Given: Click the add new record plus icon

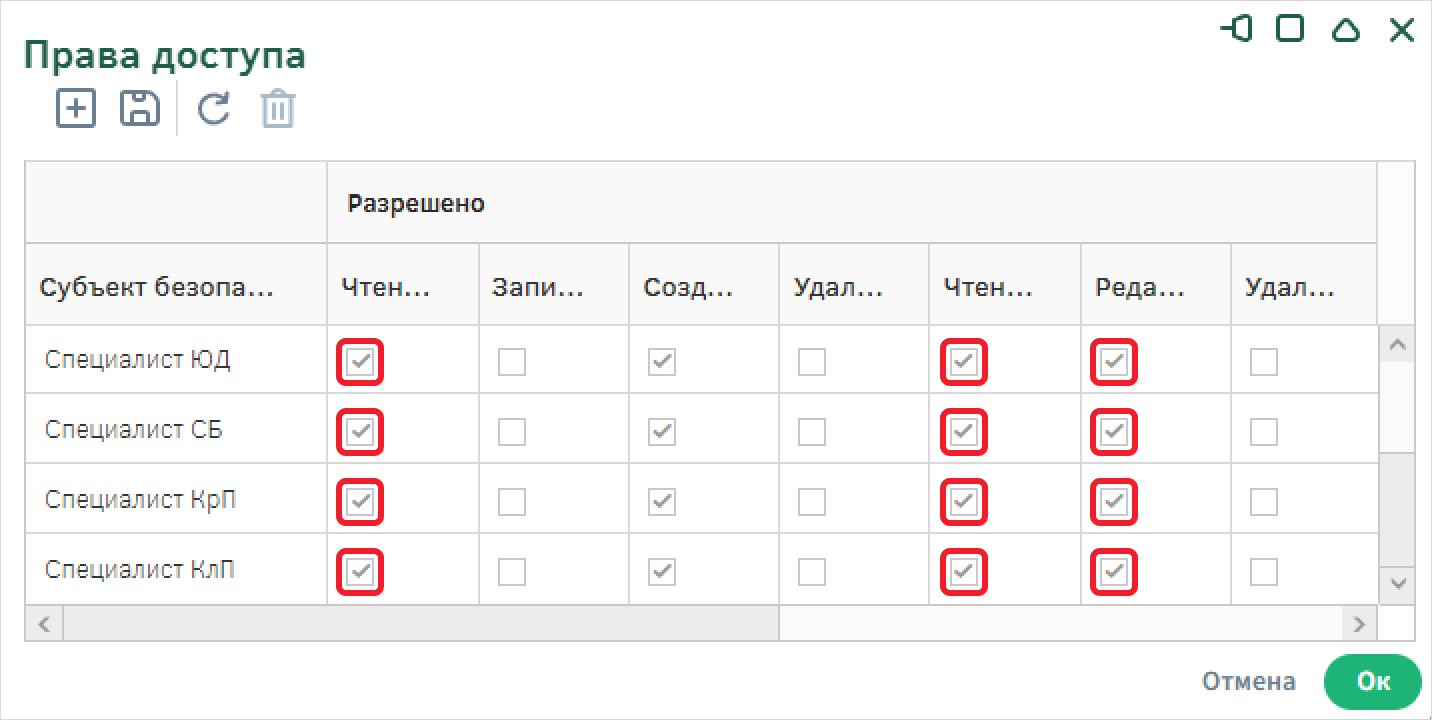Looking at the screenshot, I should pyautogui.click(x=76, y=108).
